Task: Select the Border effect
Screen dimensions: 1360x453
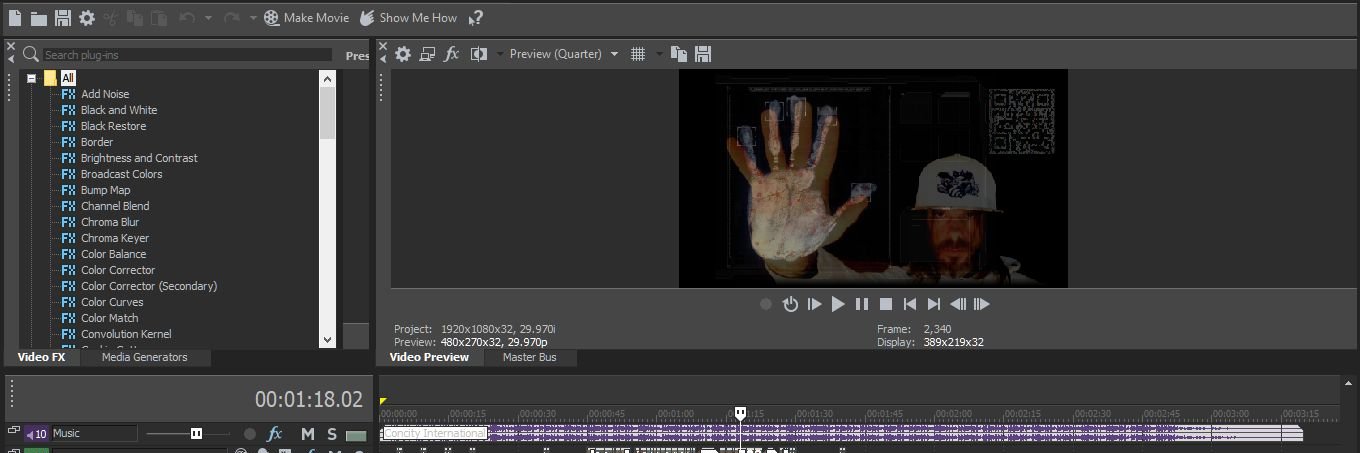Action: pos(97,142)
